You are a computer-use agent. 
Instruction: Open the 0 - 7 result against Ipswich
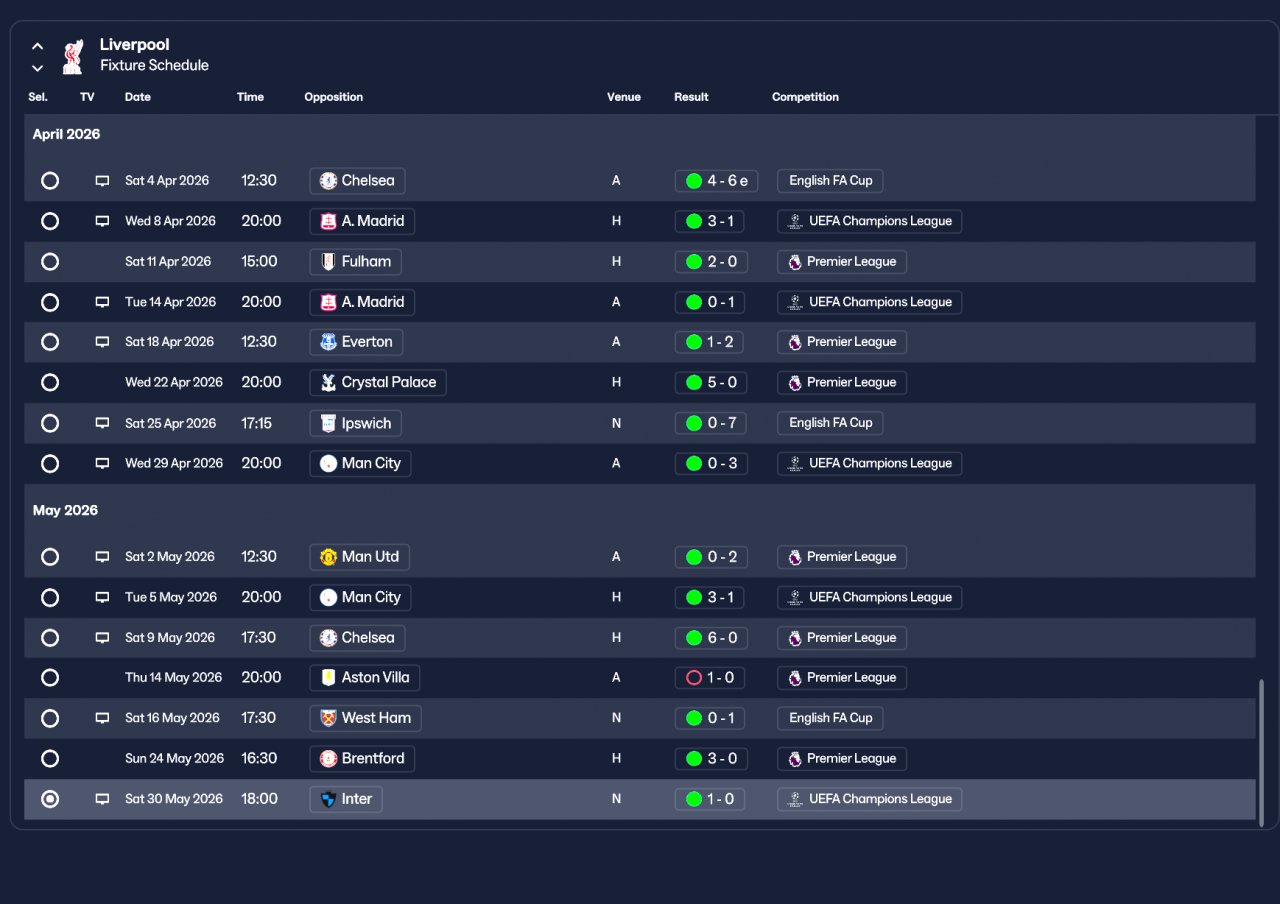click(x=711, y=423)
